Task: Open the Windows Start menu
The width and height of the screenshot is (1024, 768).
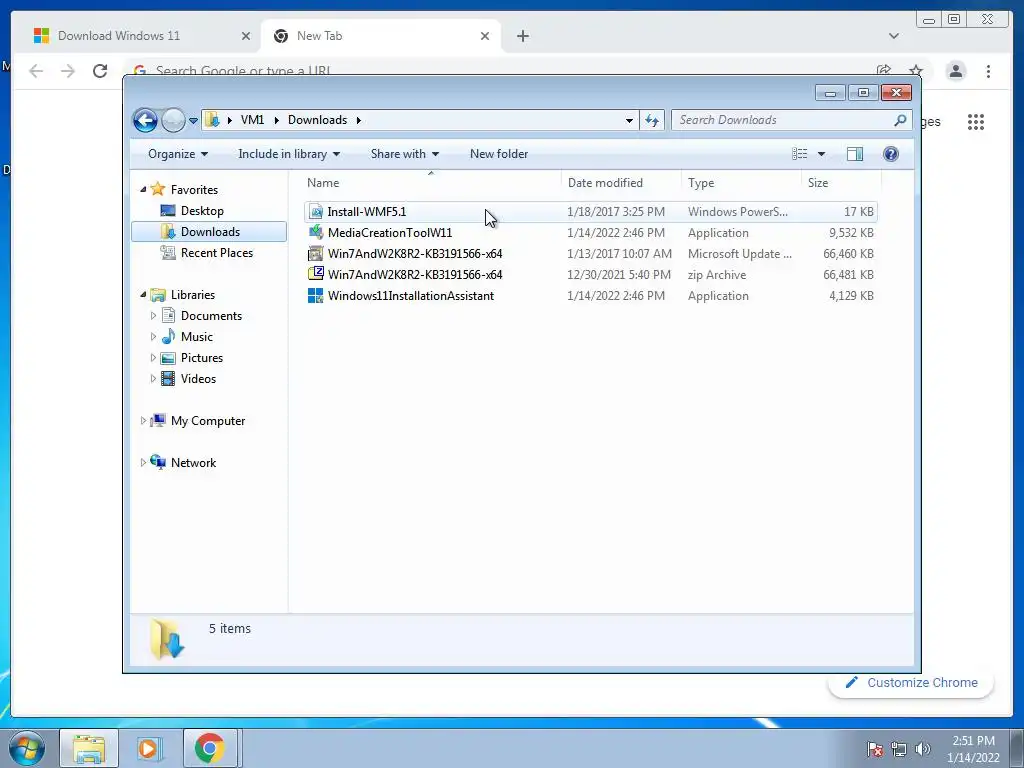Action: pos(26,749)
